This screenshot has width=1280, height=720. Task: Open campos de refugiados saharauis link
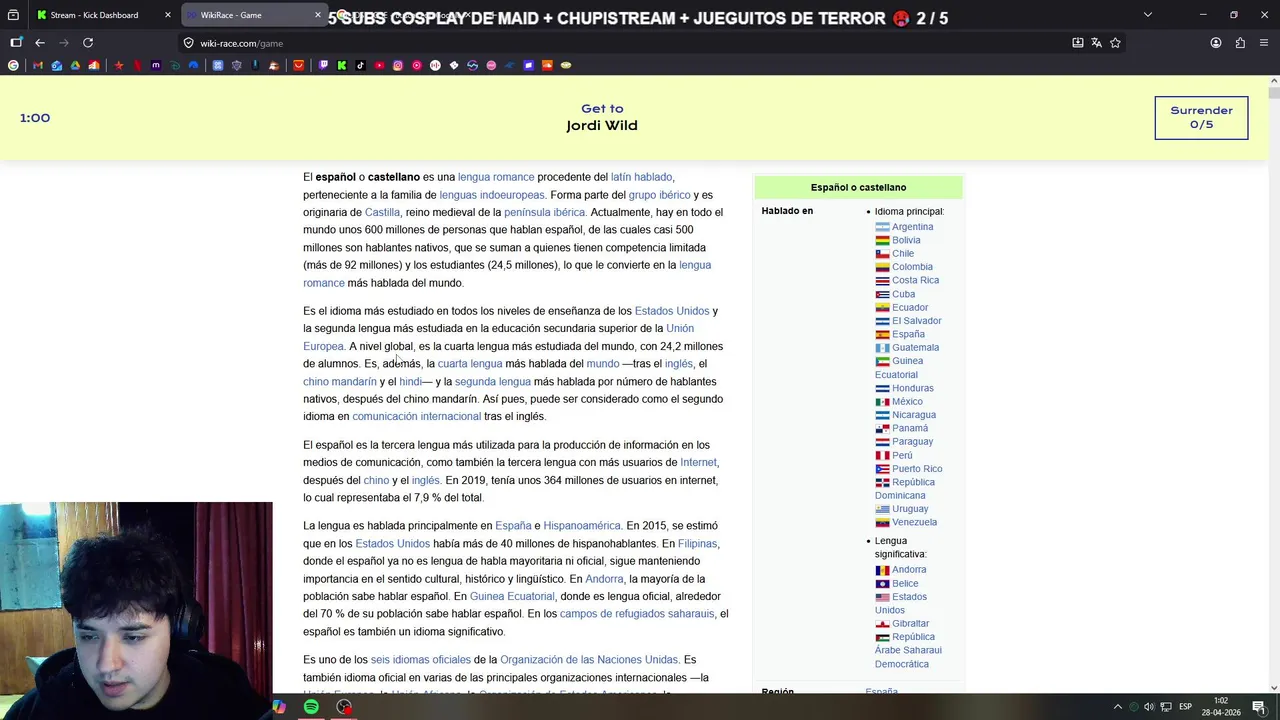pos(637,613)
